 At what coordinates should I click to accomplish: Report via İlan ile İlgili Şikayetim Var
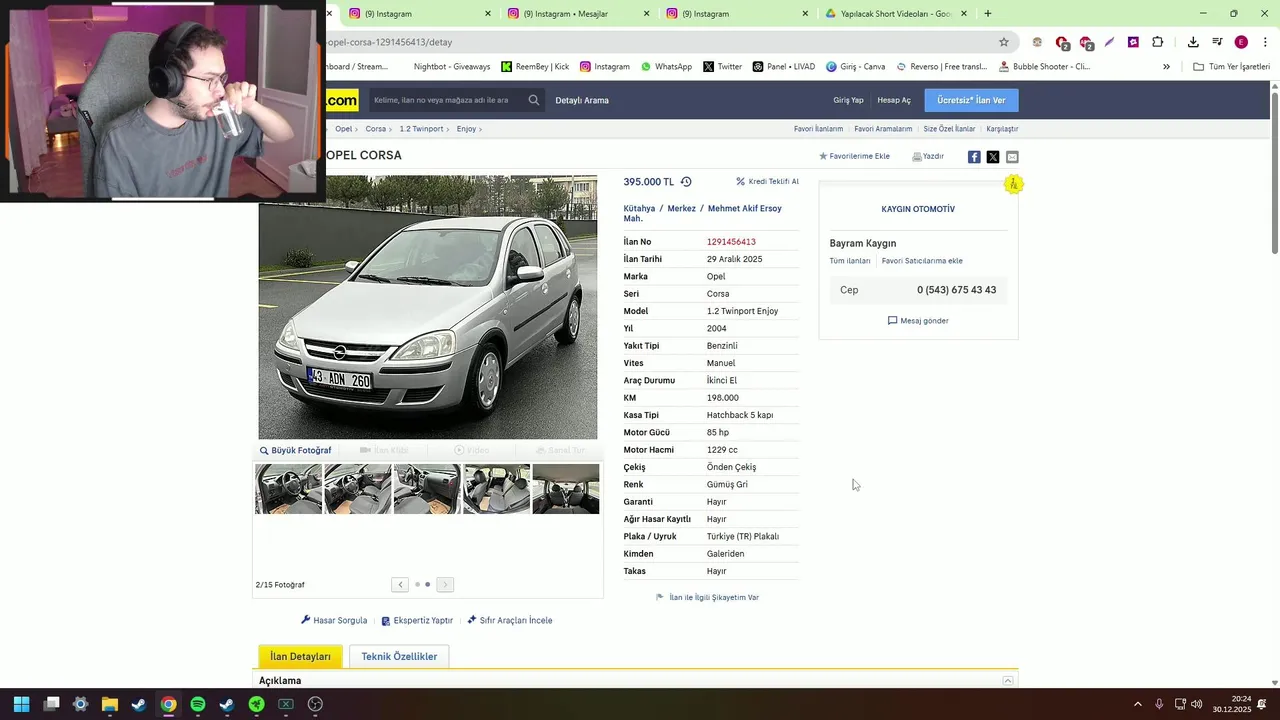(707, 598)
